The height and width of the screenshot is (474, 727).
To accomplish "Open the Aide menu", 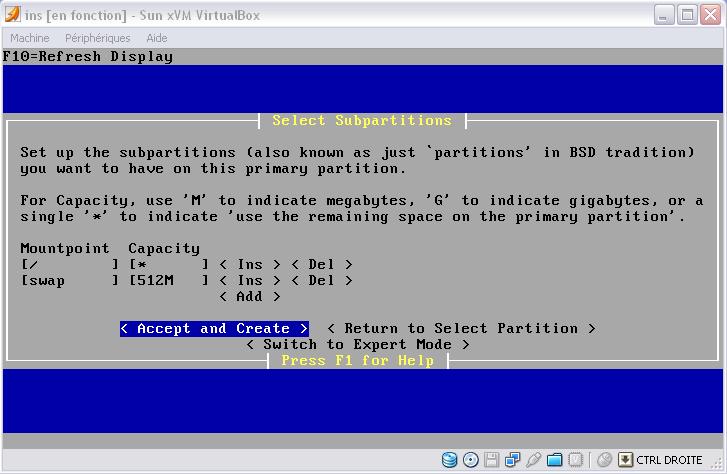I will point(157,38).
